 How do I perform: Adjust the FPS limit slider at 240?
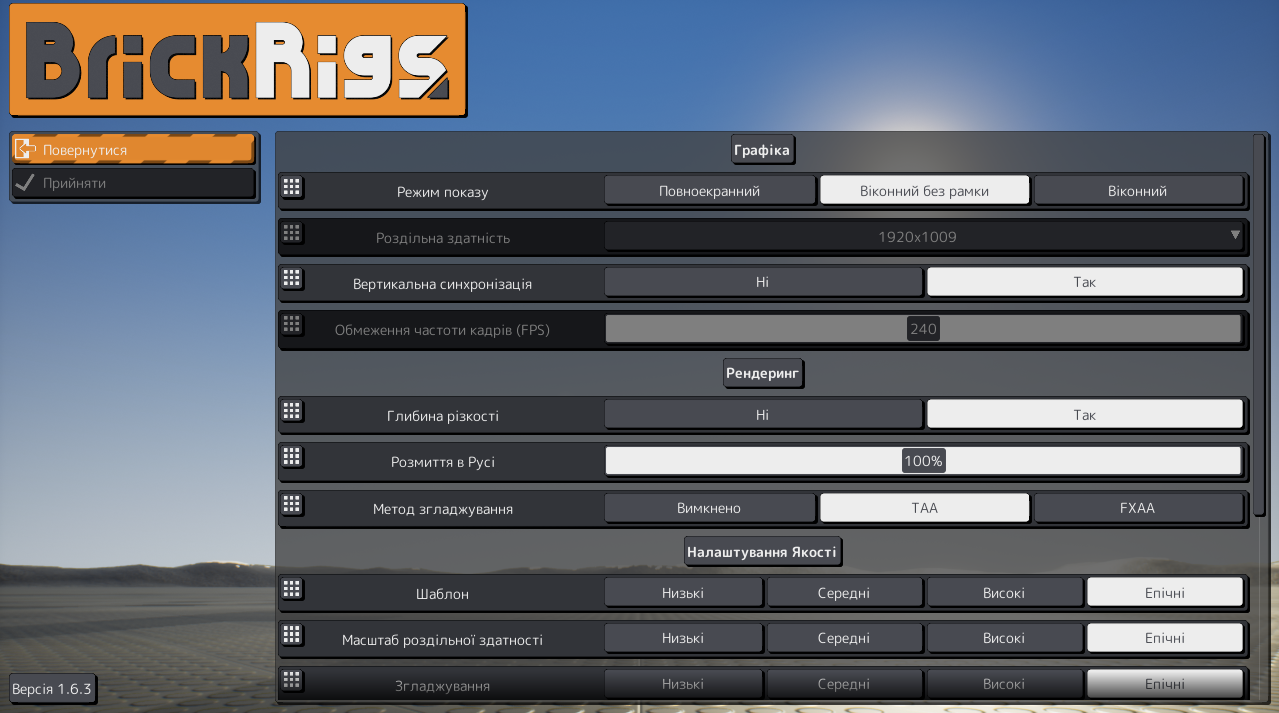(924, 329)
